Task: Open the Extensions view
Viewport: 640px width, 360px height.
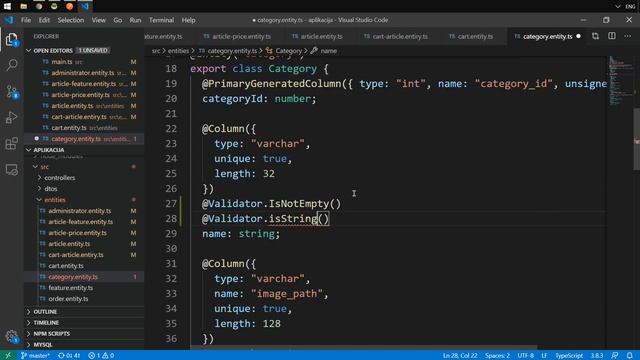Action: click(x=12, y=143)
